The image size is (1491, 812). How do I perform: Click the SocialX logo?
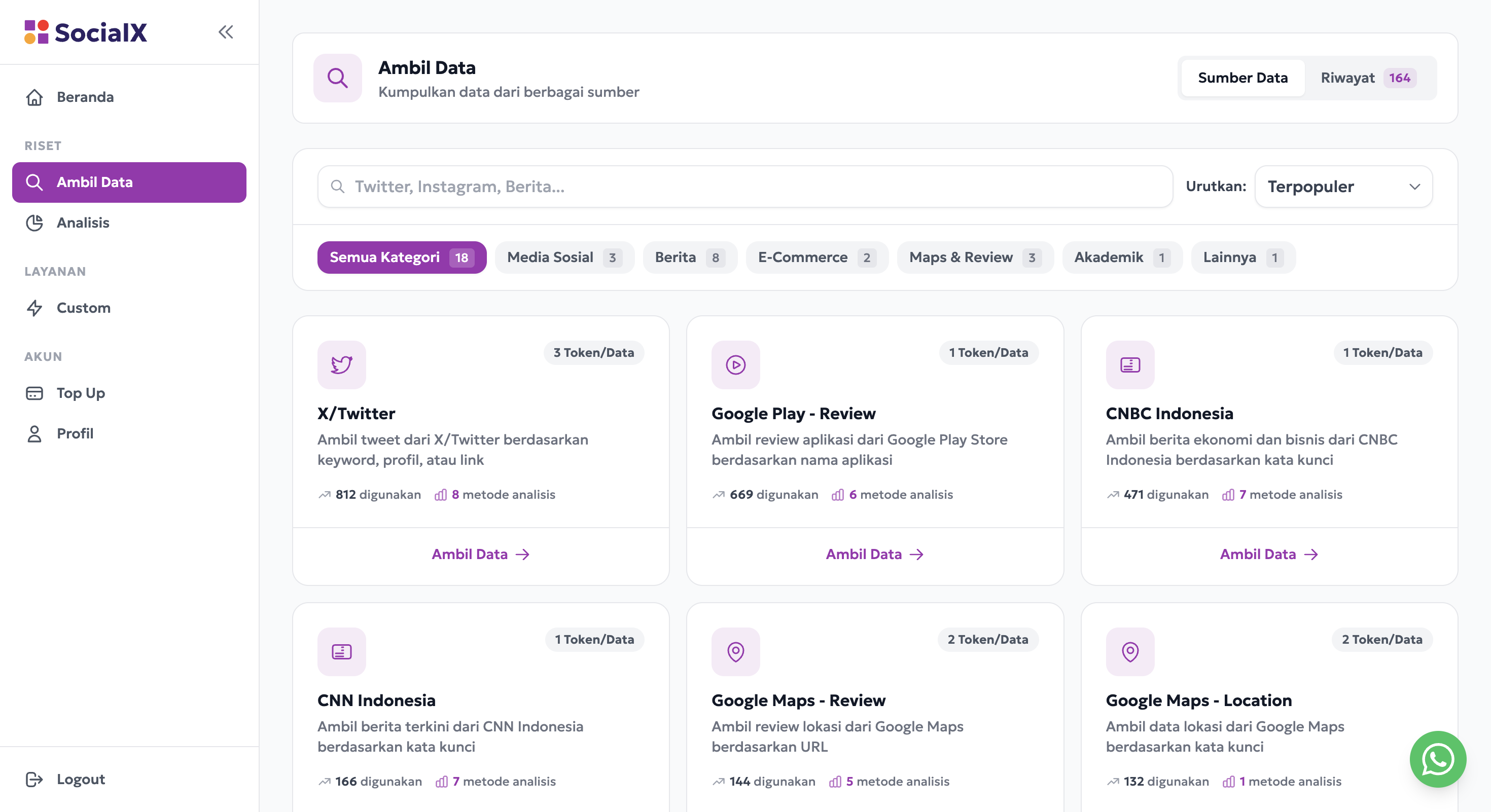(x=86, y=32)
